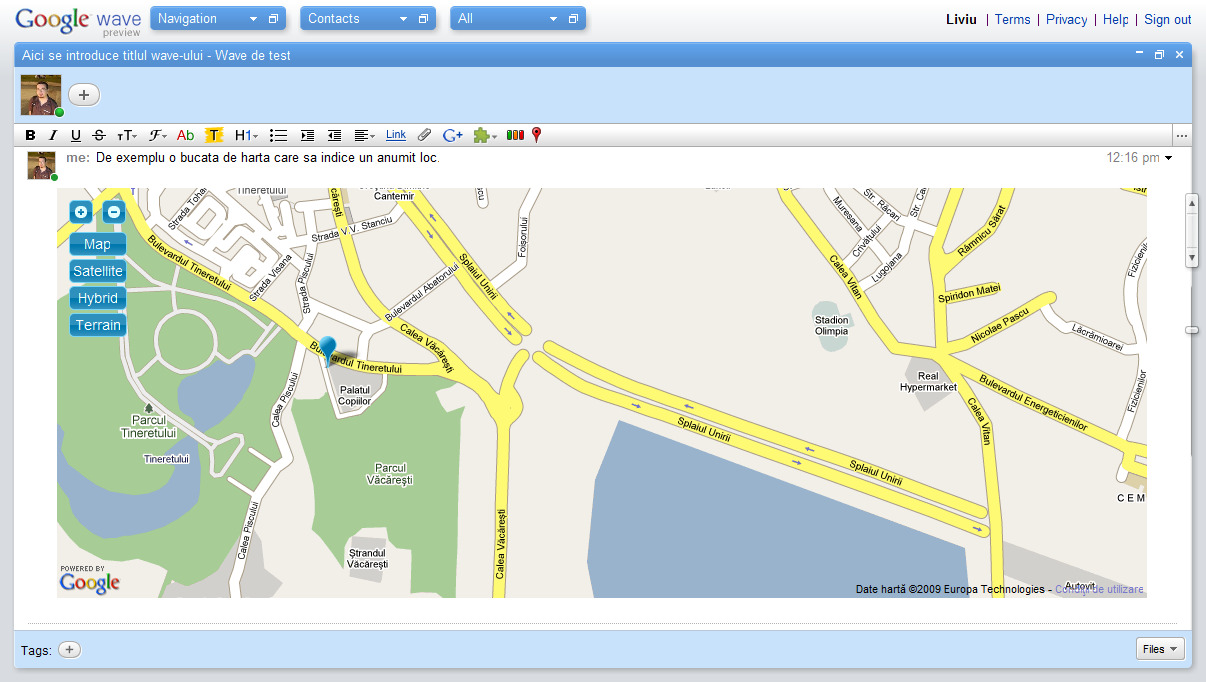Viewport: 1206px width, 682px height.
Task: Click the Palatul Copiilor label on the map
Action: [355, 395]
